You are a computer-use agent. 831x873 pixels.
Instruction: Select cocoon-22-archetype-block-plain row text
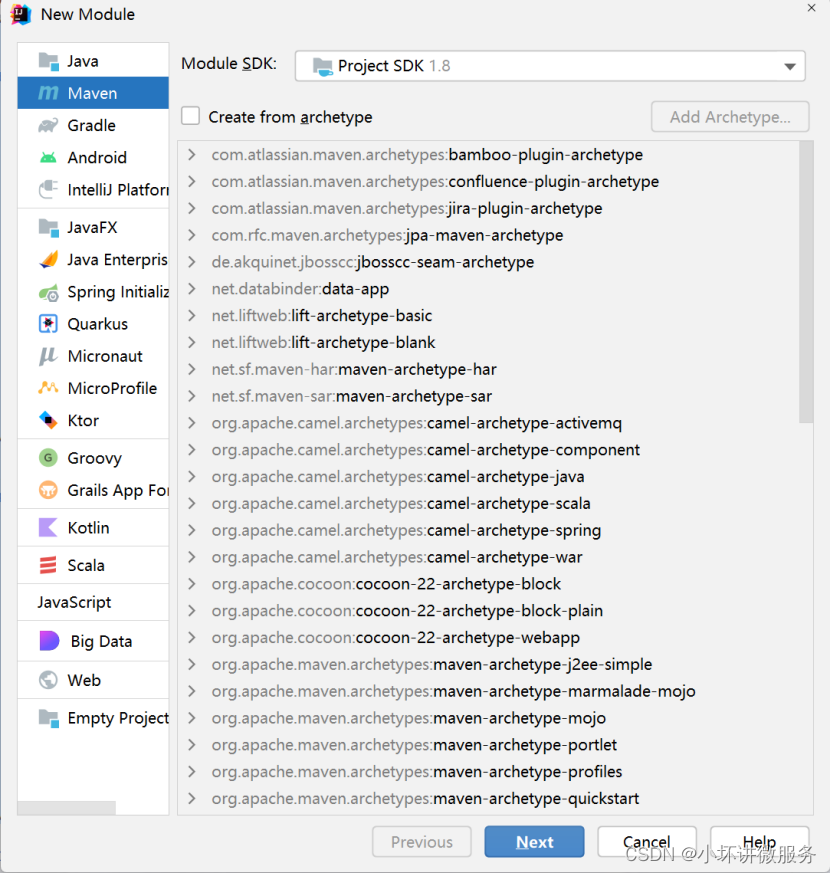coord(407,611)
